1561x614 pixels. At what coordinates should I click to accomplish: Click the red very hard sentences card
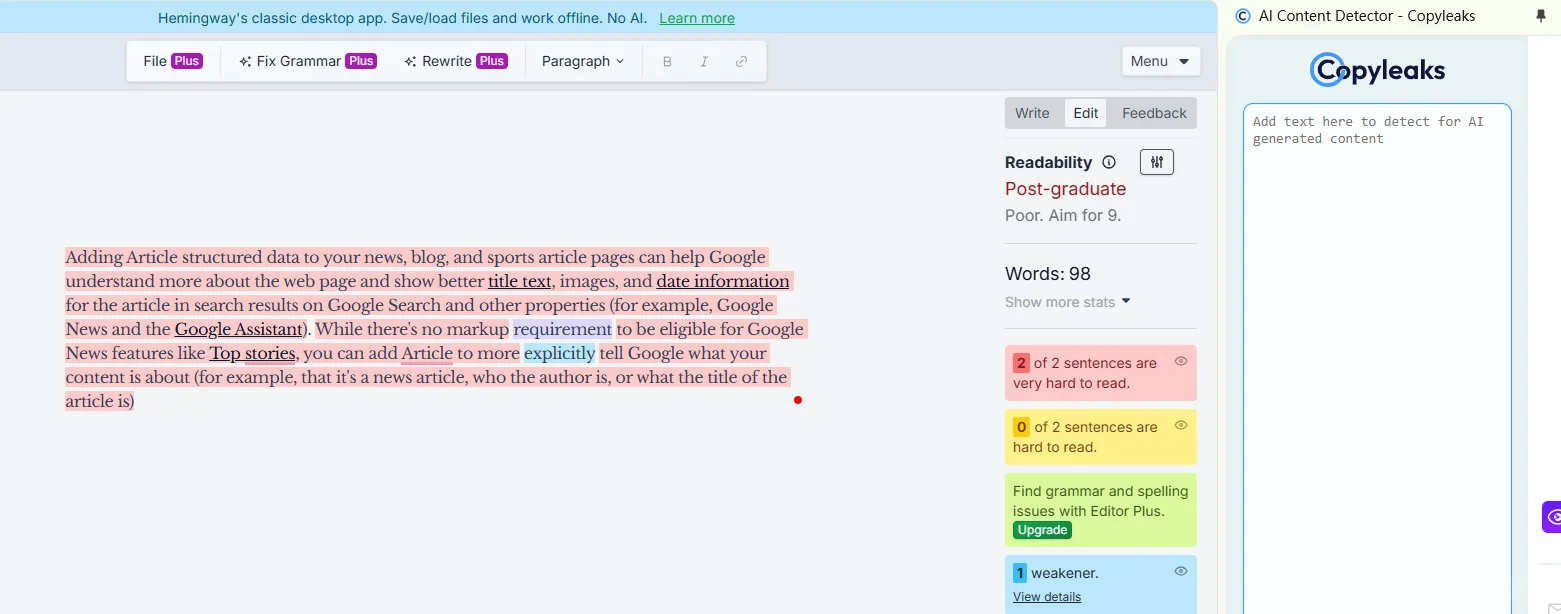(x=1100, y=373)
